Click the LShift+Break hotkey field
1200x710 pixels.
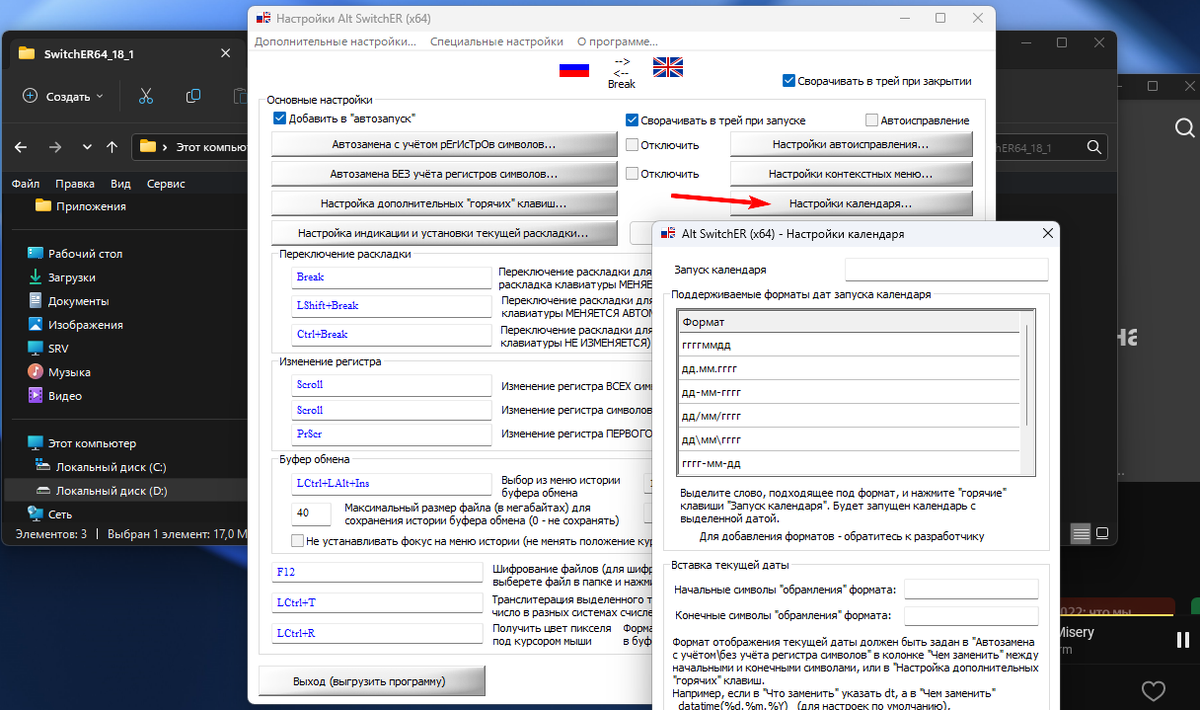coord(392,306)
